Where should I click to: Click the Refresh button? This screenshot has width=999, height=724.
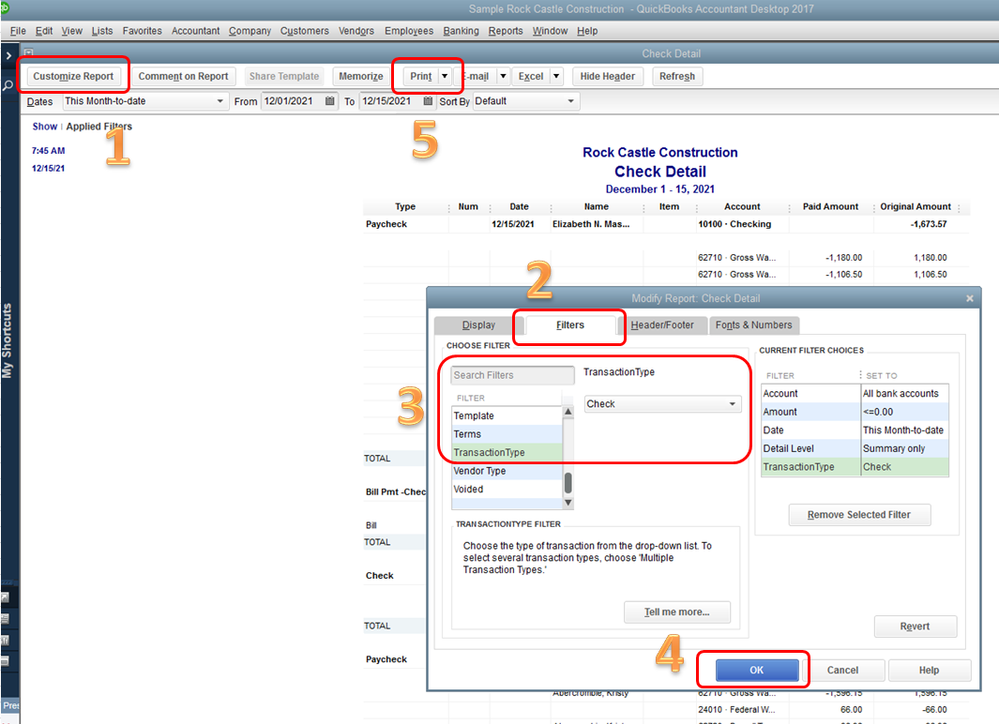(x=677, y=76)
